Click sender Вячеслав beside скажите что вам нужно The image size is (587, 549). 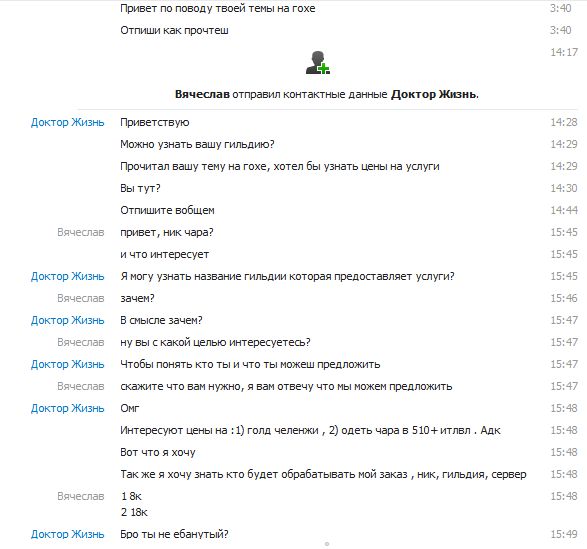(80, 386)
